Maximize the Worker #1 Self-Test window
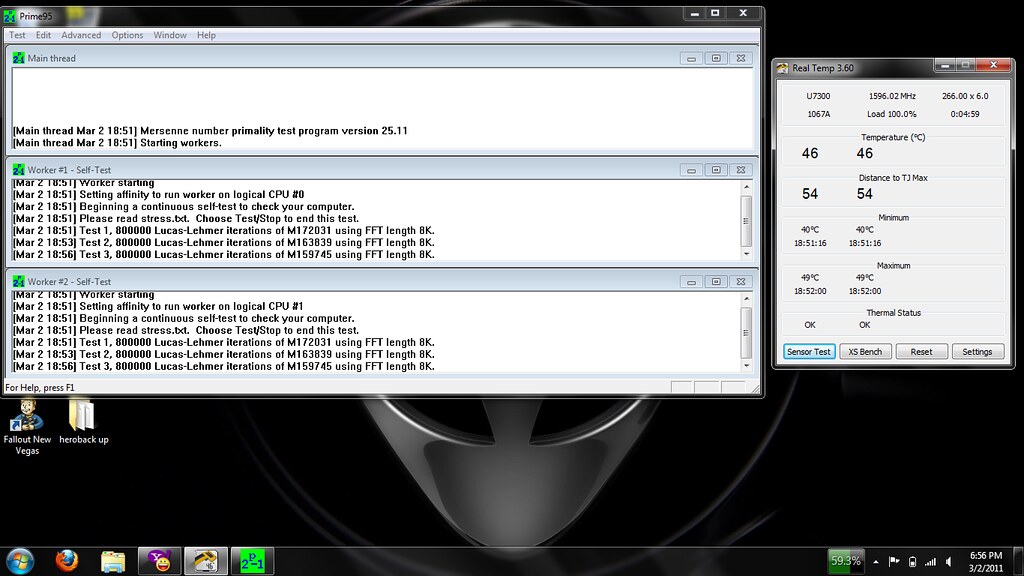The width and height of the screenshot is (1024, 576). pyautogui.click(x=716, y=170)
